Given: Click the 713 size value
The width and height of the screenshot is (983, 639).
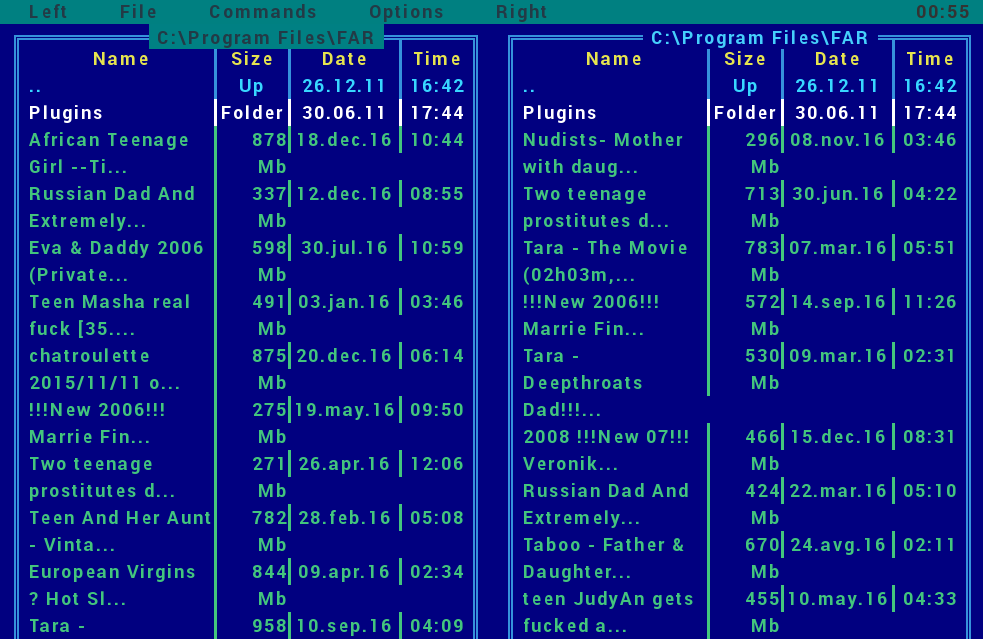Looking at the screenshot, I should pyautogui.click(x=762, y=194).
